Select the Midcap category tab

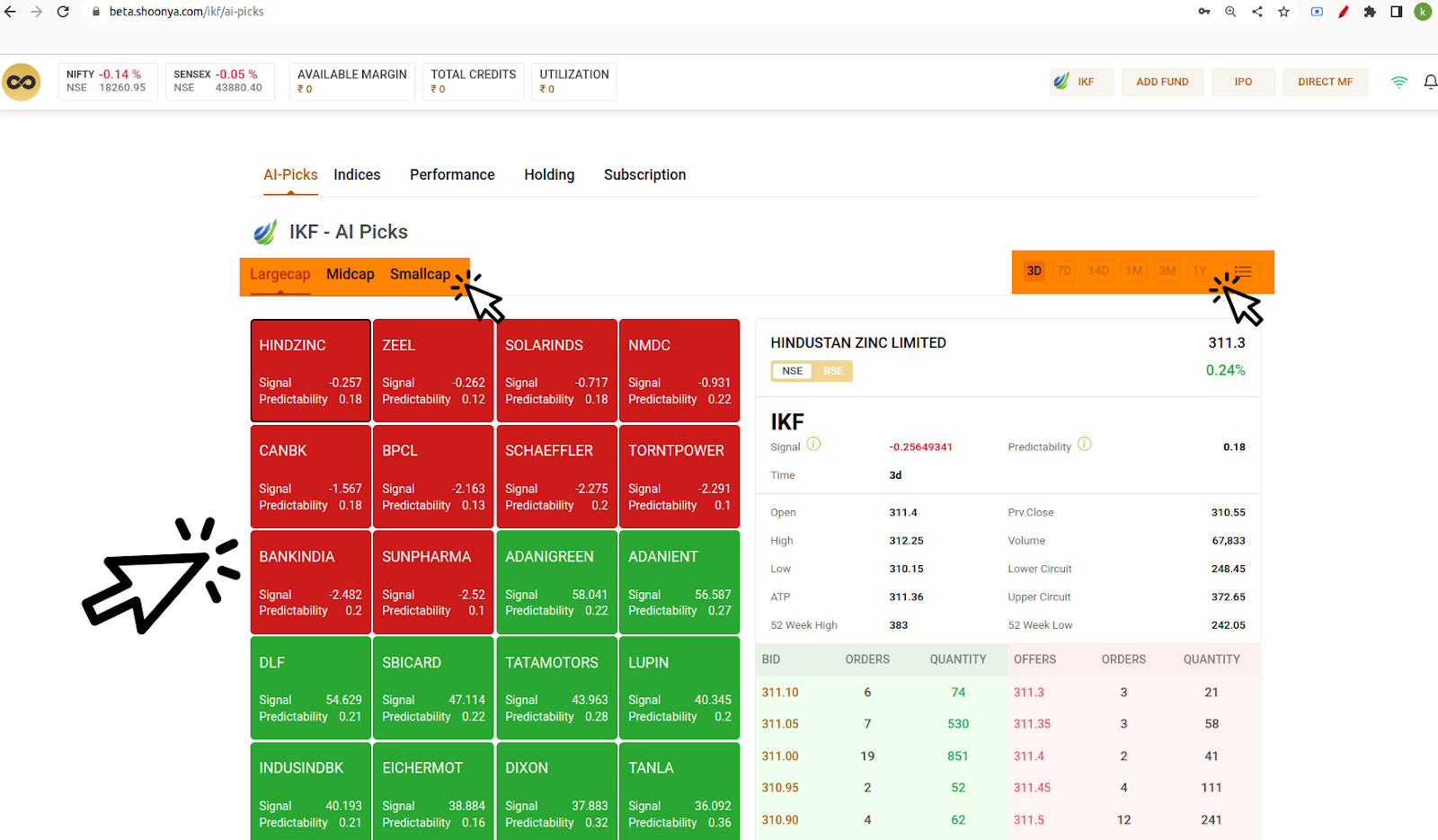tap(351, 274)
